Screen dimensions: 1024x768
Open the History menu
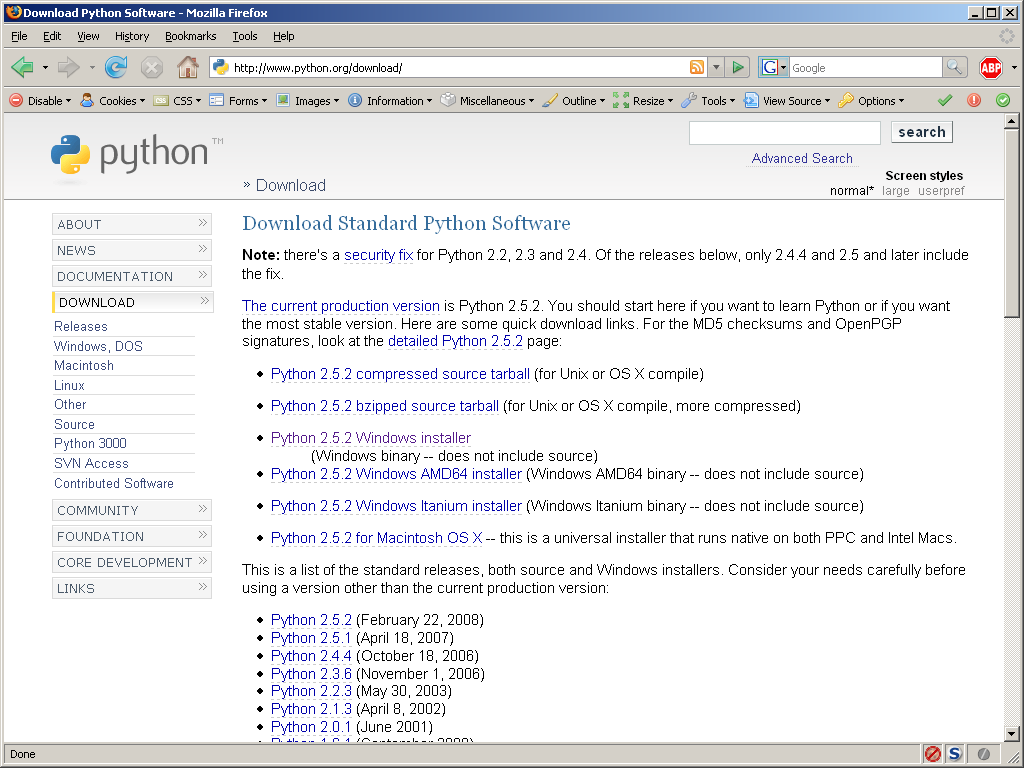[132, 36]
